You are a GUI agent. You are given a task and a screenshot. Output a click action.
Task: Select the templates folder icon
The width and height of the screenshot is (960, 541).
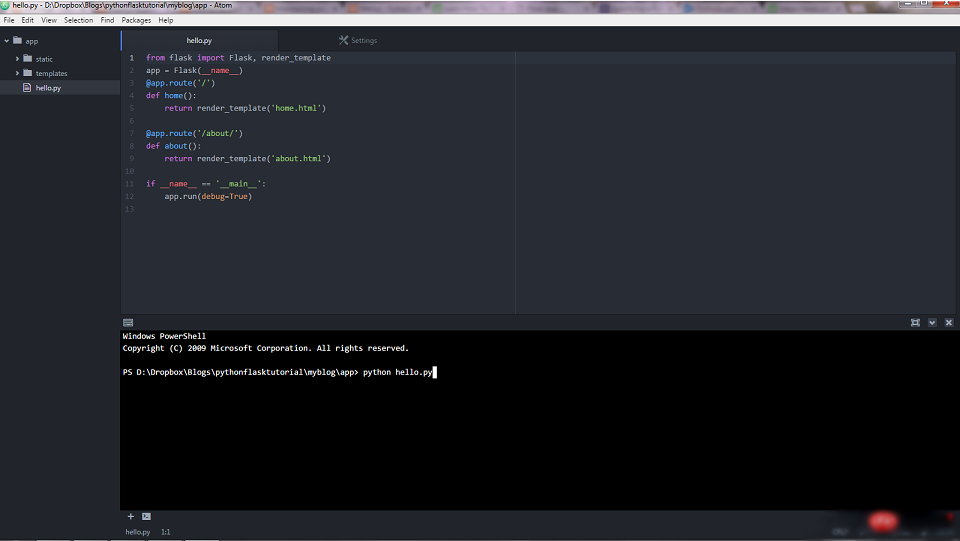coord(28,73)
